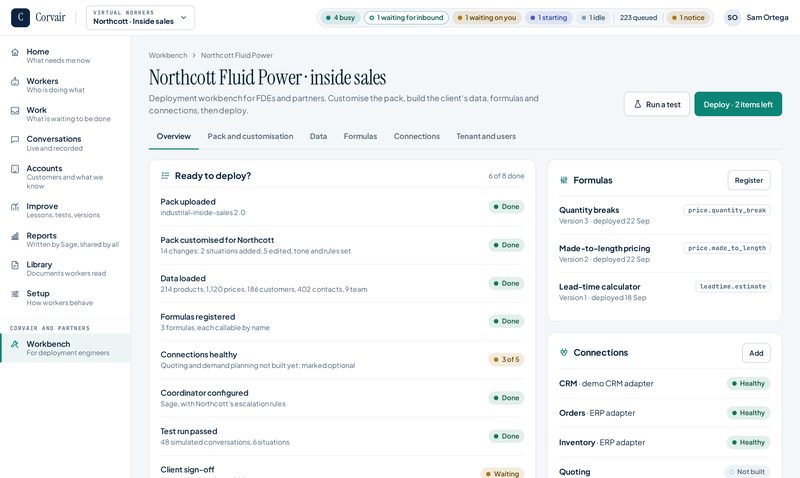Open the Home sidebar icon
Screen dimensions: 800x478
(15, 52)
